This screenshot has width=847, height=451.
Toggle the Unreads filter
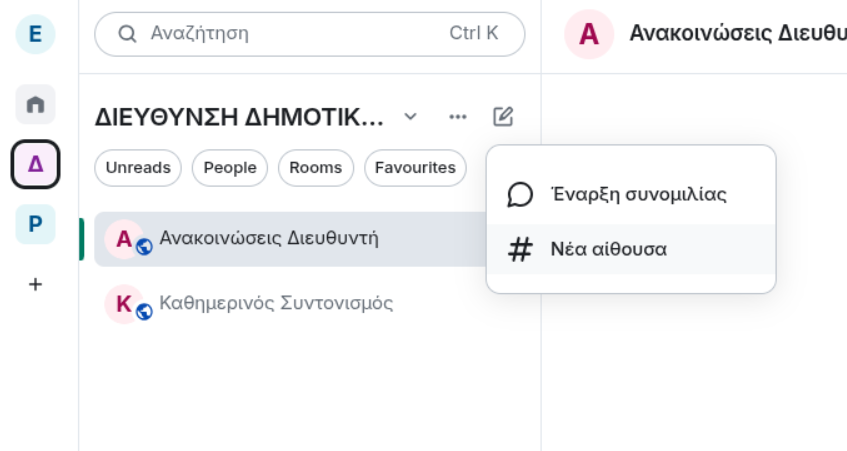[x=138, y=168]
